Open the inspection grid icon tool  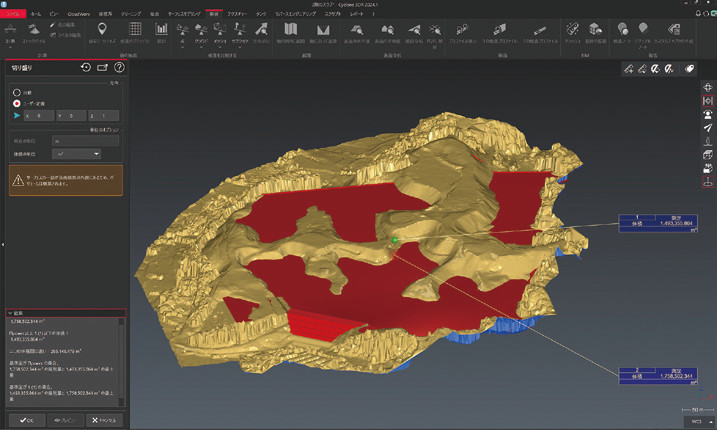[135, 29]
